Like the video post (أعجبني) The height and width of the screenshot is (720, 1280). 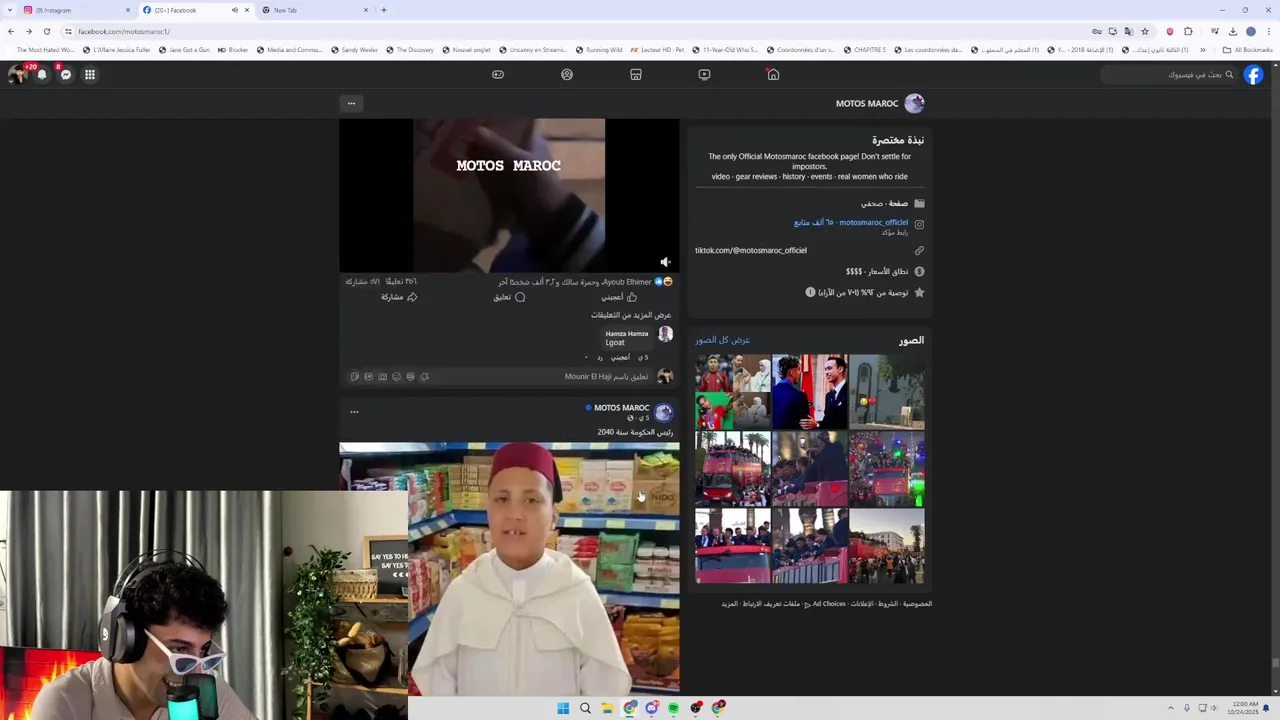coord(619,297)
